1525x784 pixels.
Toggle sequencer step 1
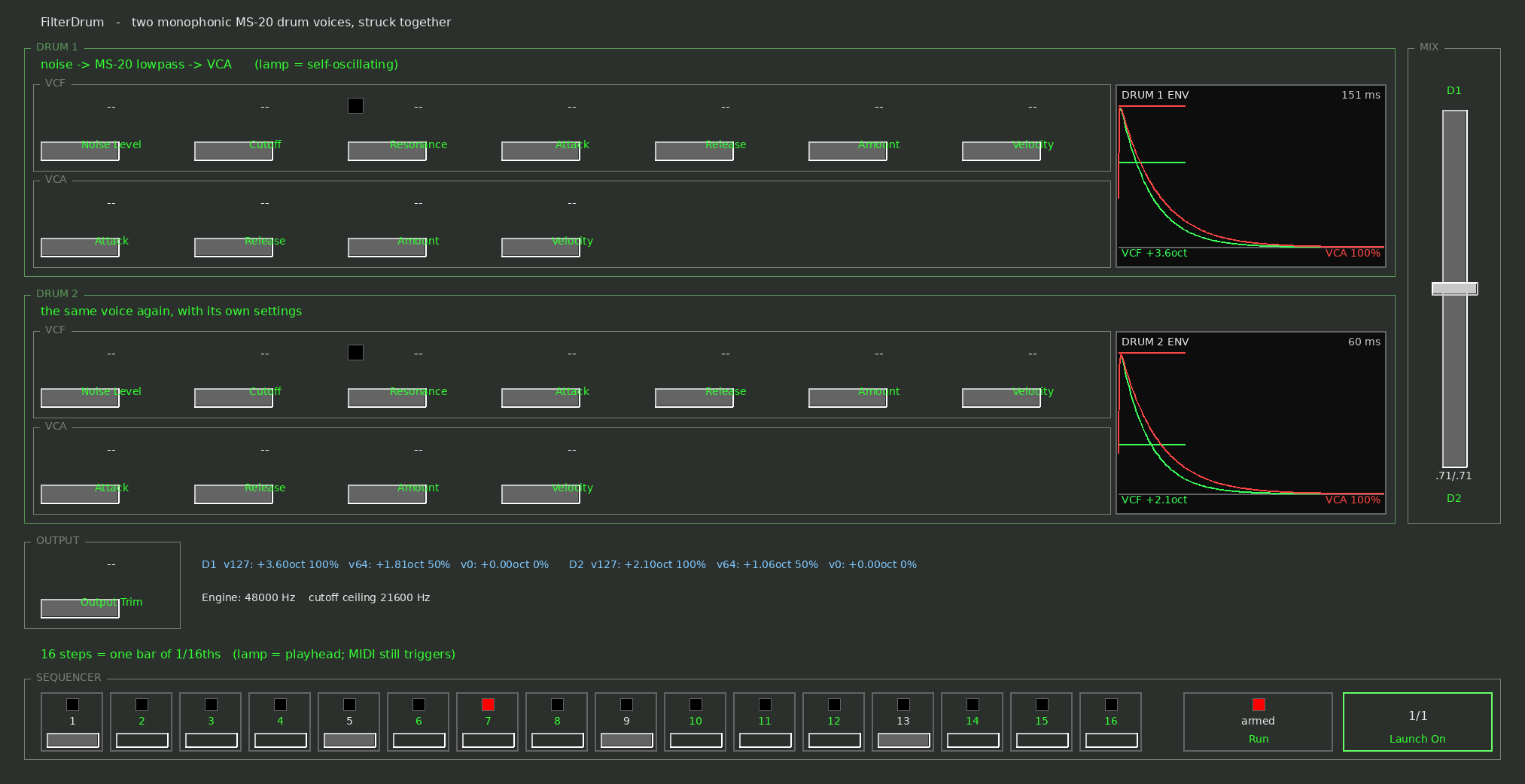pyautogui.click(x=72, y=740)
